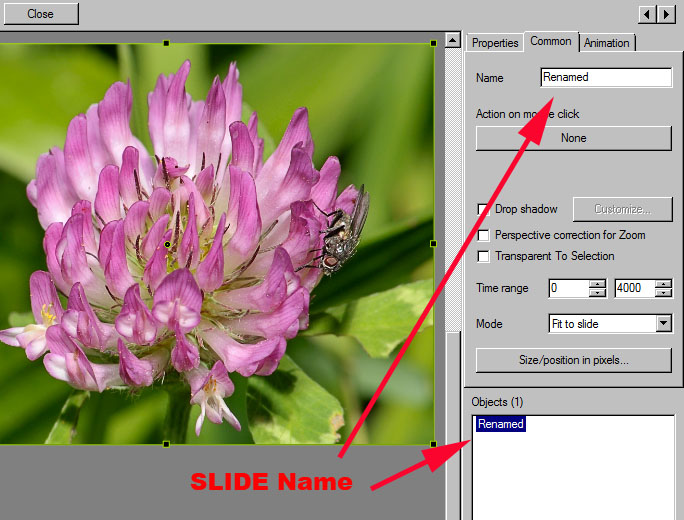
Task: Click in the Name text field
Action: click(x=606, y=77)
